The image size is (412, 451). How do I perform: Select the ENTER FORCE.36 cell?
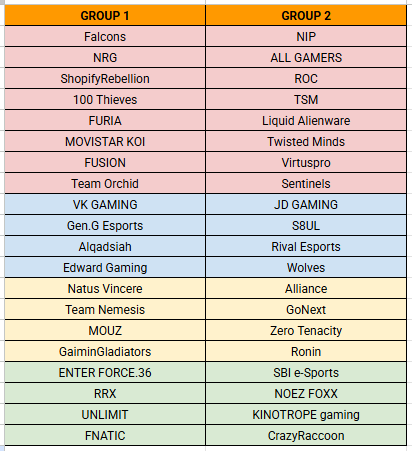[105, 372]
